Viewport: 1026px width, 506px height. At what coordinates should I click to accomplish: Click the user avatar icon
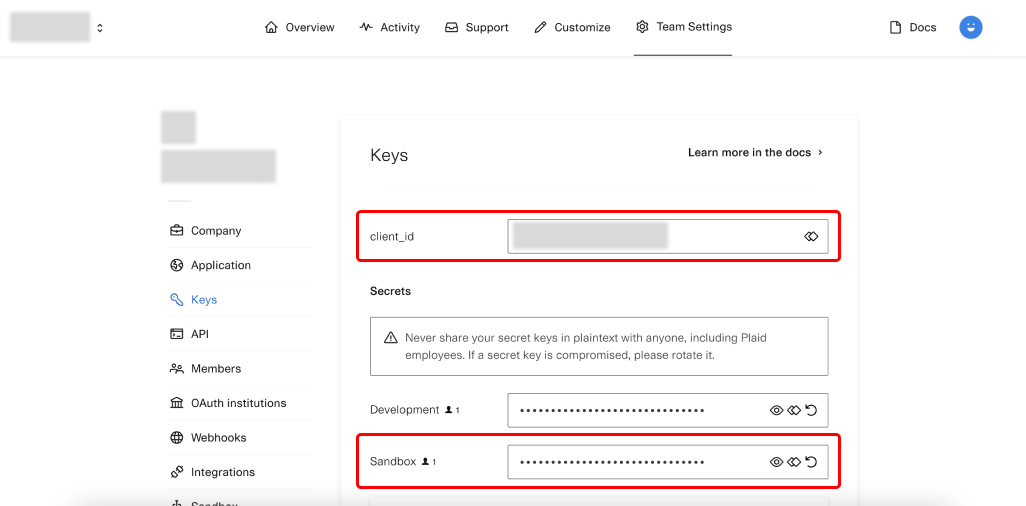tap(970, 27)
